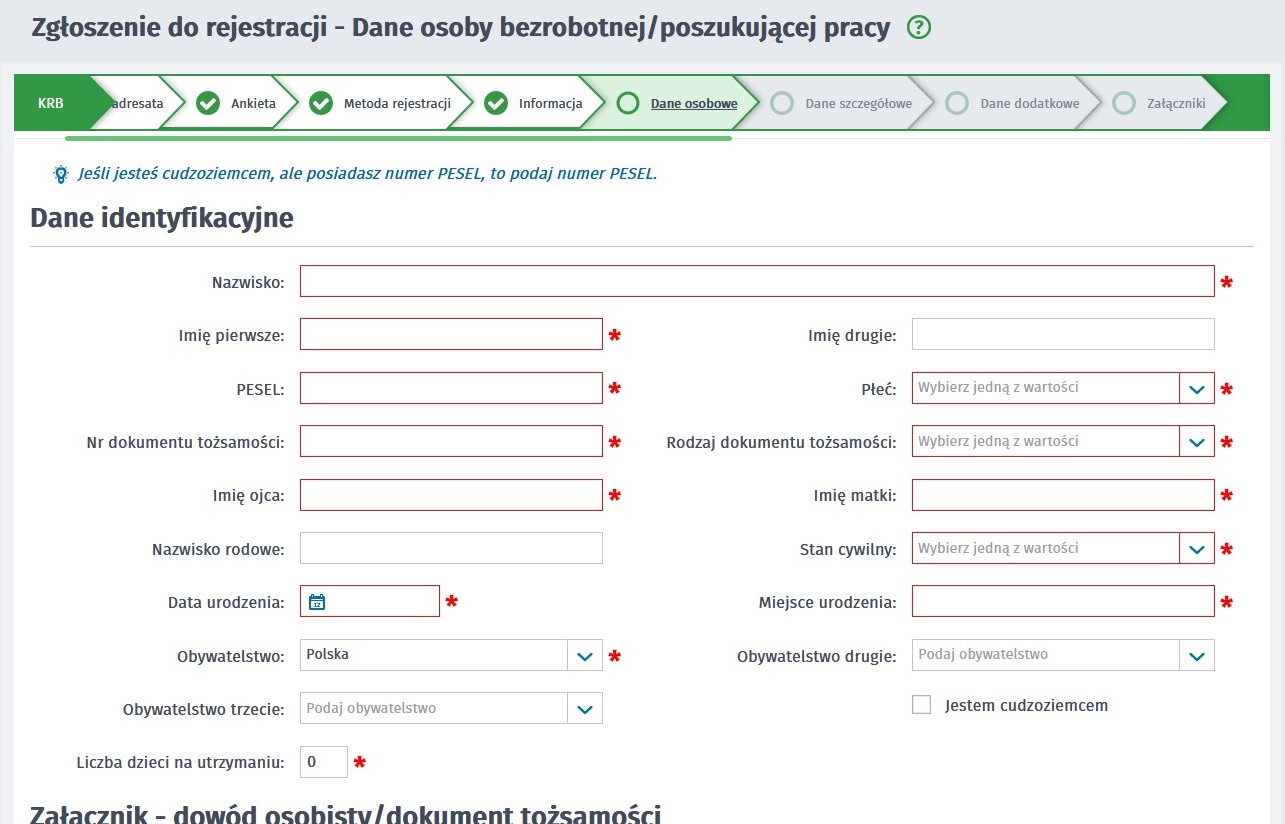Click the Nazwisko rodowe input field
This screenshot has height=824, width=1285.
click(x=451, y=548)
